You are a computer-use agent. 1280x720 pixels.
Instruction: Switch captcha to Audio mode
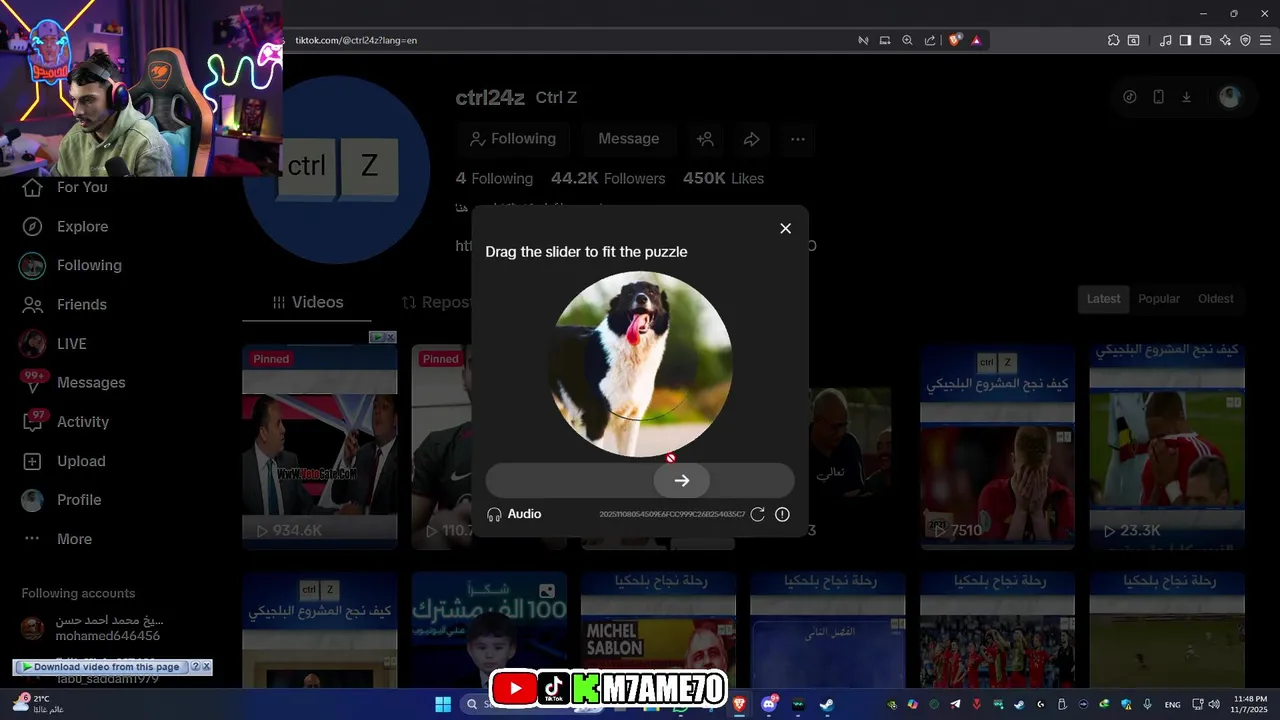514,514
